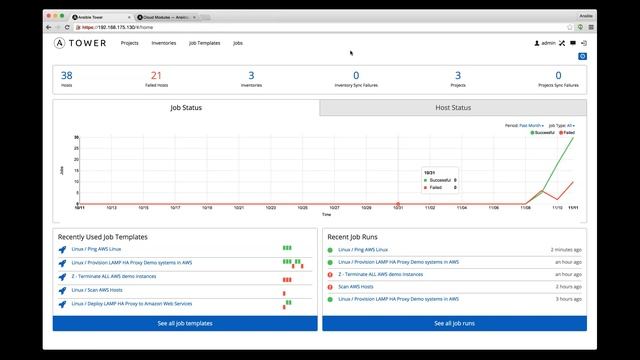The width and height of the screenshot is (640, 360).
Task: Click the 10/31 data point on chart
Action: 398,204
